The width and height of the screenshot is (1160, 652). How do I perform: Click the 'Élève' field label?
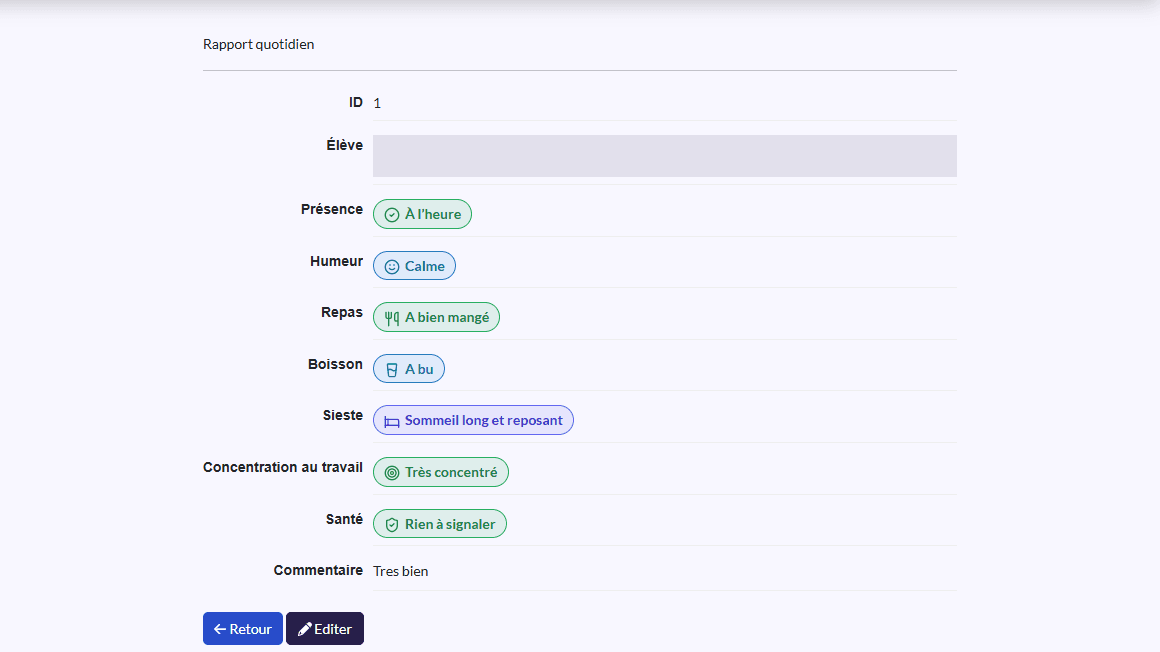point(345,145)
